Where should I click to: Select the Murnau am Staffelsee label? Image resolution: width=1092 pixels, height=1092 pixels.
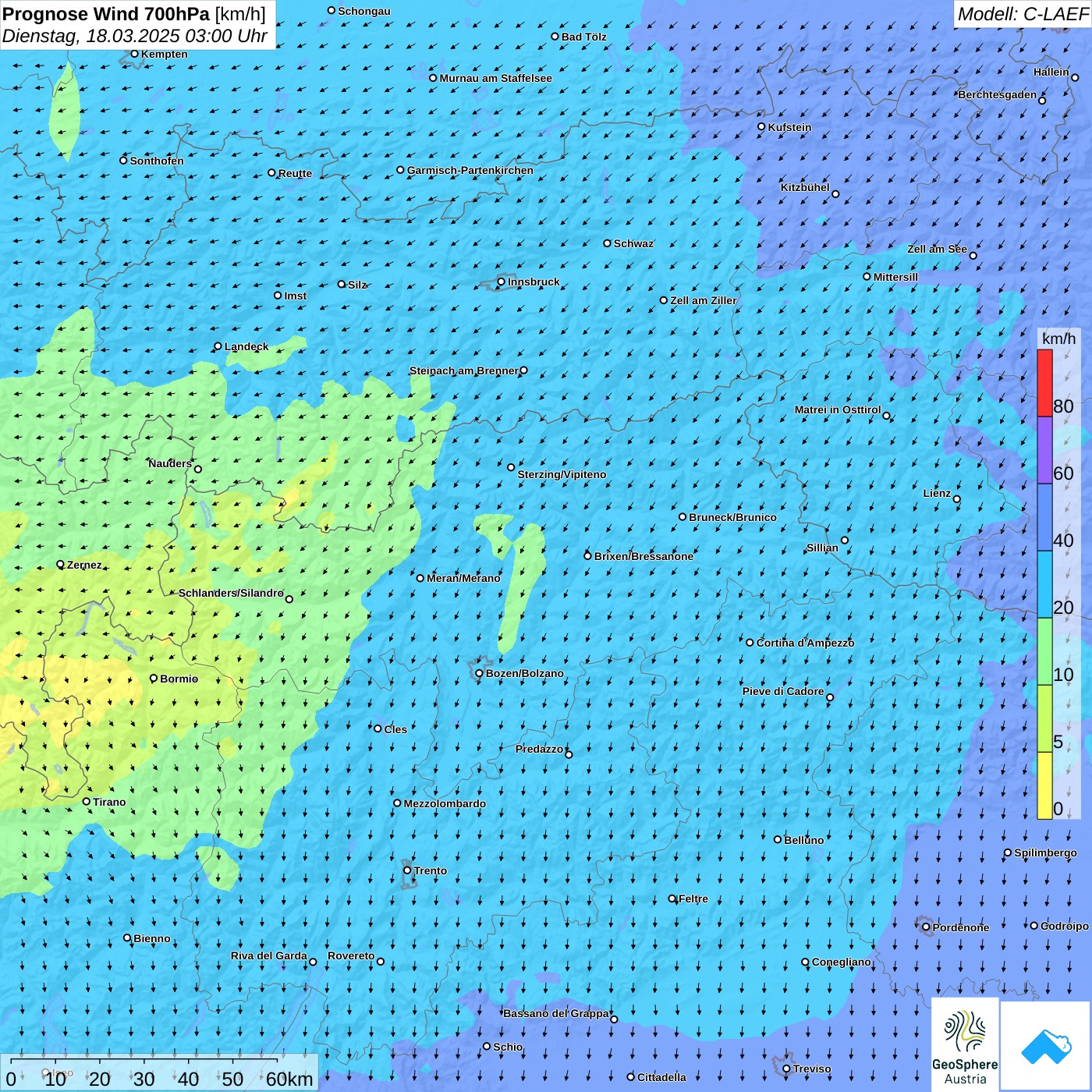[496, 78]
